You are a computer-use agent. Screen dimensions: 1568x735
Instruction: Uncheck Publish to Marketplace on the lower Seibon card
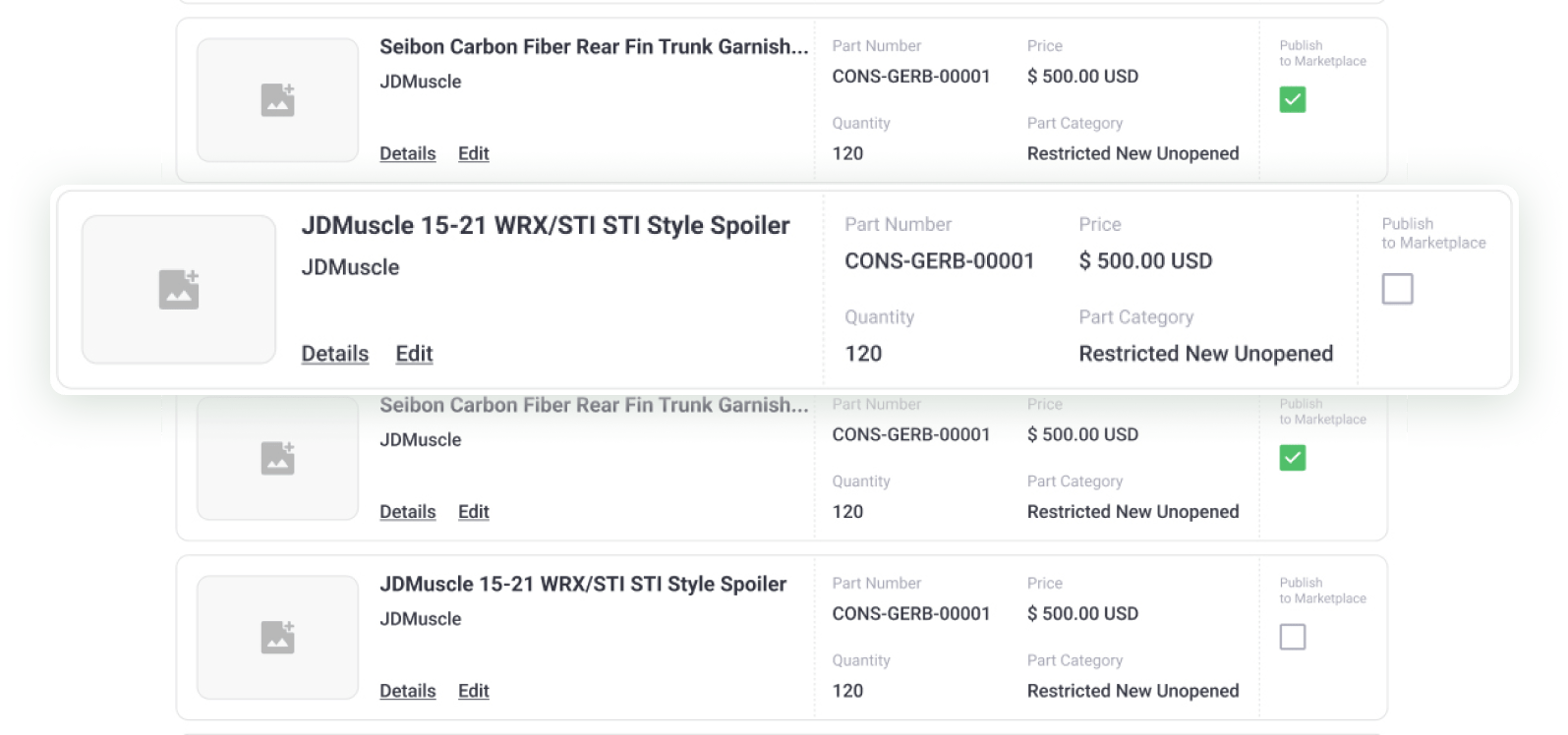pyautogui.click(x=1292, y=458)
